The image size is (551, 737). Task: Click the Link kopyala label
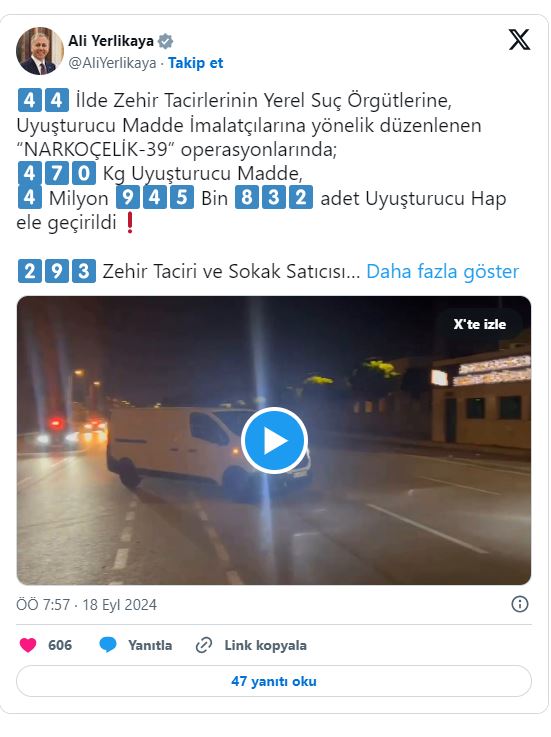[x=266, y=645]
